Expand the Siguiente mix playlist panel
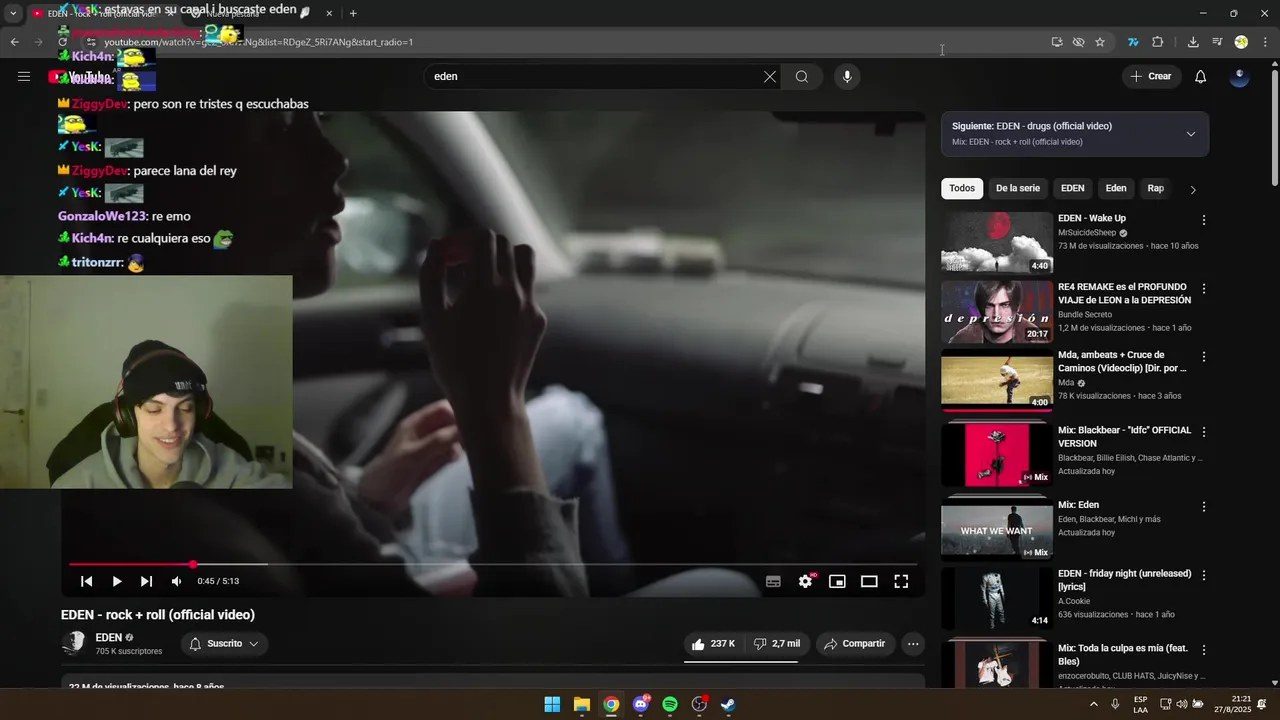 1190,134
